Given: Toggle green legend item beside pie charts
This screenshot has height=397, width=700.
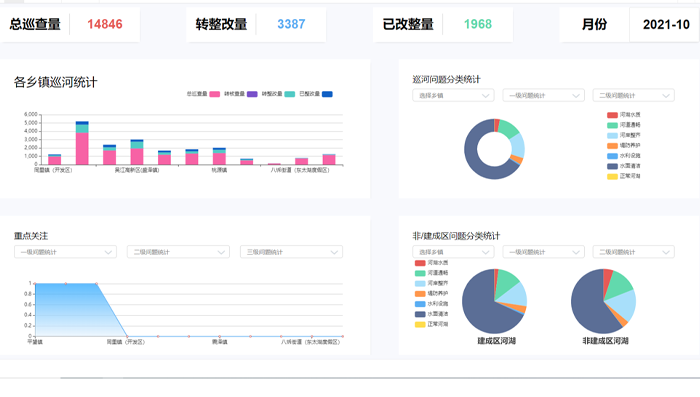Looking at the screenshot, I should pos(432,273).
